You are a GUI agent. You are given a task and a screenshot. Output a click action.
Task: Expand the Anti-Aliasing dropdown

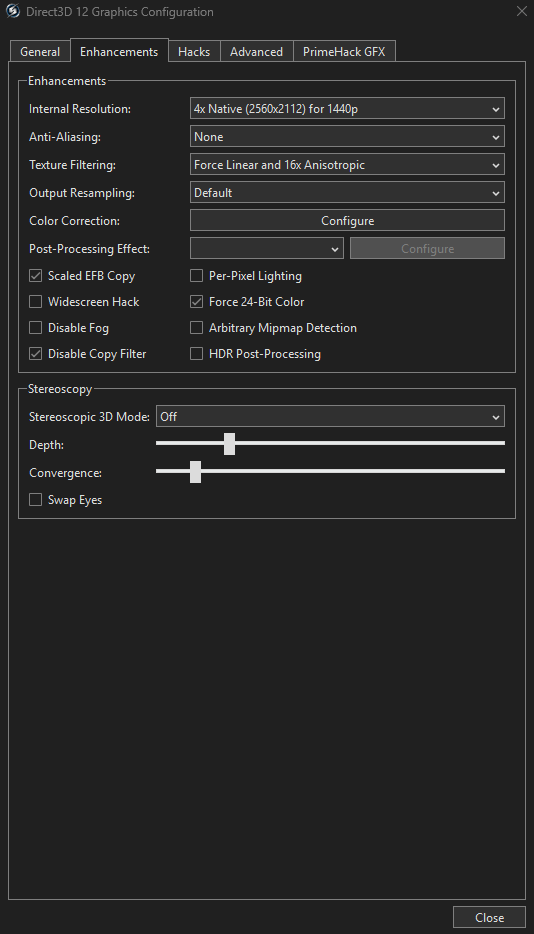(347, 136)
